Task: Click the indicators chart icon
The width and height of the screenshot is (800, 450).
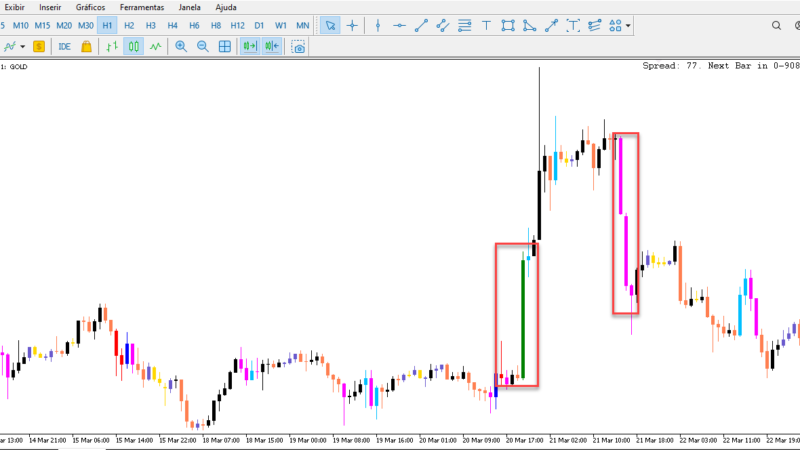Action: coord(10,47)
